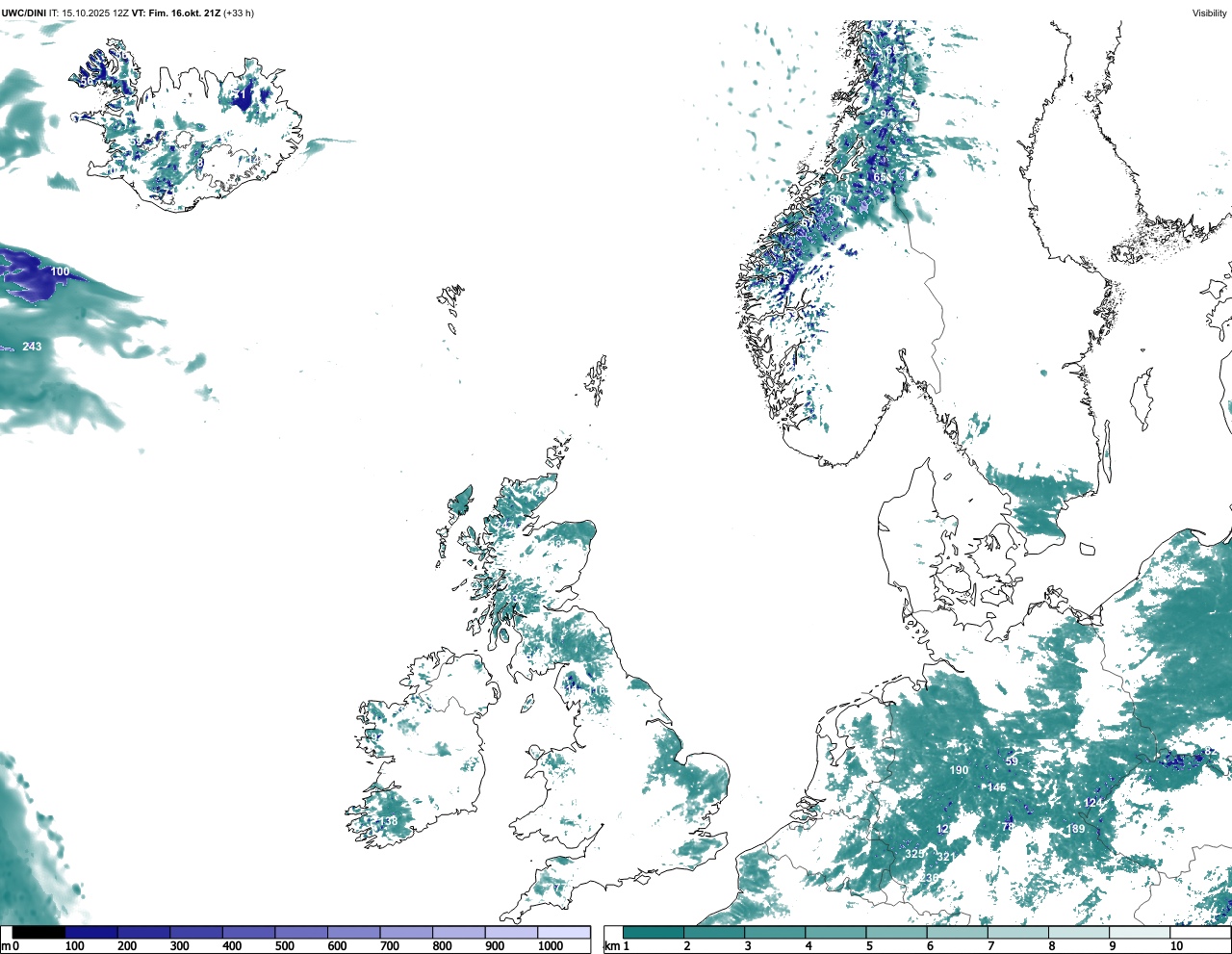Click the 'Visibility' title at top right
Image resolution: width=1232 pixels, height=954 pixels.
pyautogui.click(x=1209, y=13)
